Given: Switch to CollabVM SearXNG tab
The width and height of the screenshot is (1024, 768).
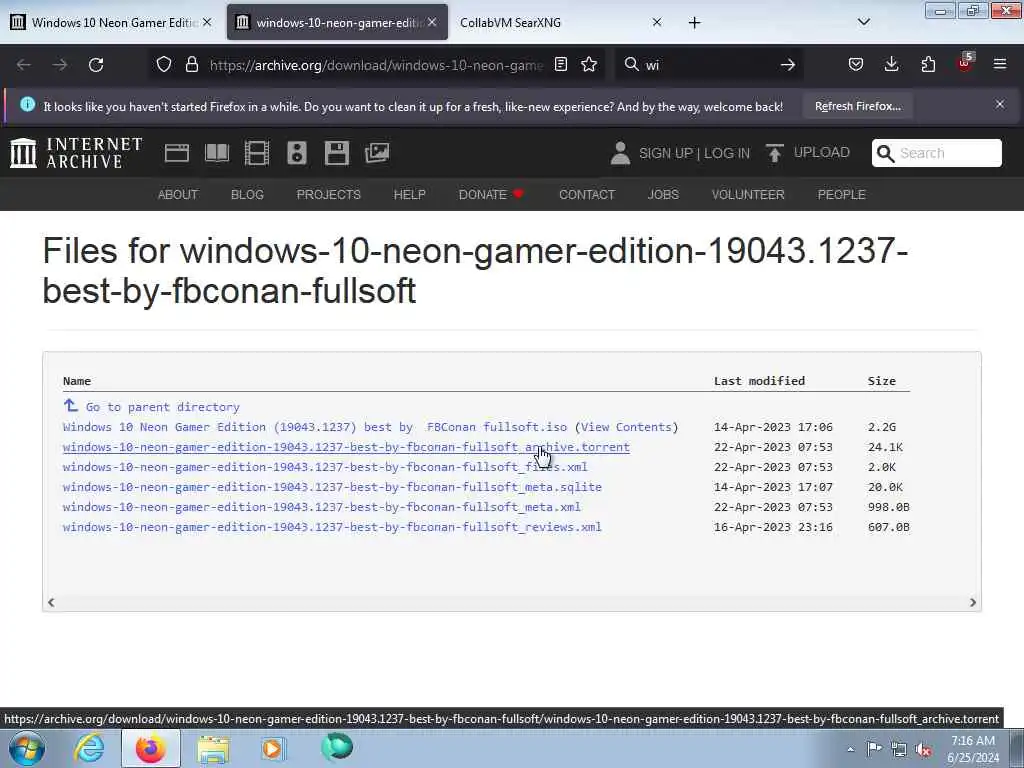Looking at the screenshot, I should pyautogui.click(x=510, y=23).
